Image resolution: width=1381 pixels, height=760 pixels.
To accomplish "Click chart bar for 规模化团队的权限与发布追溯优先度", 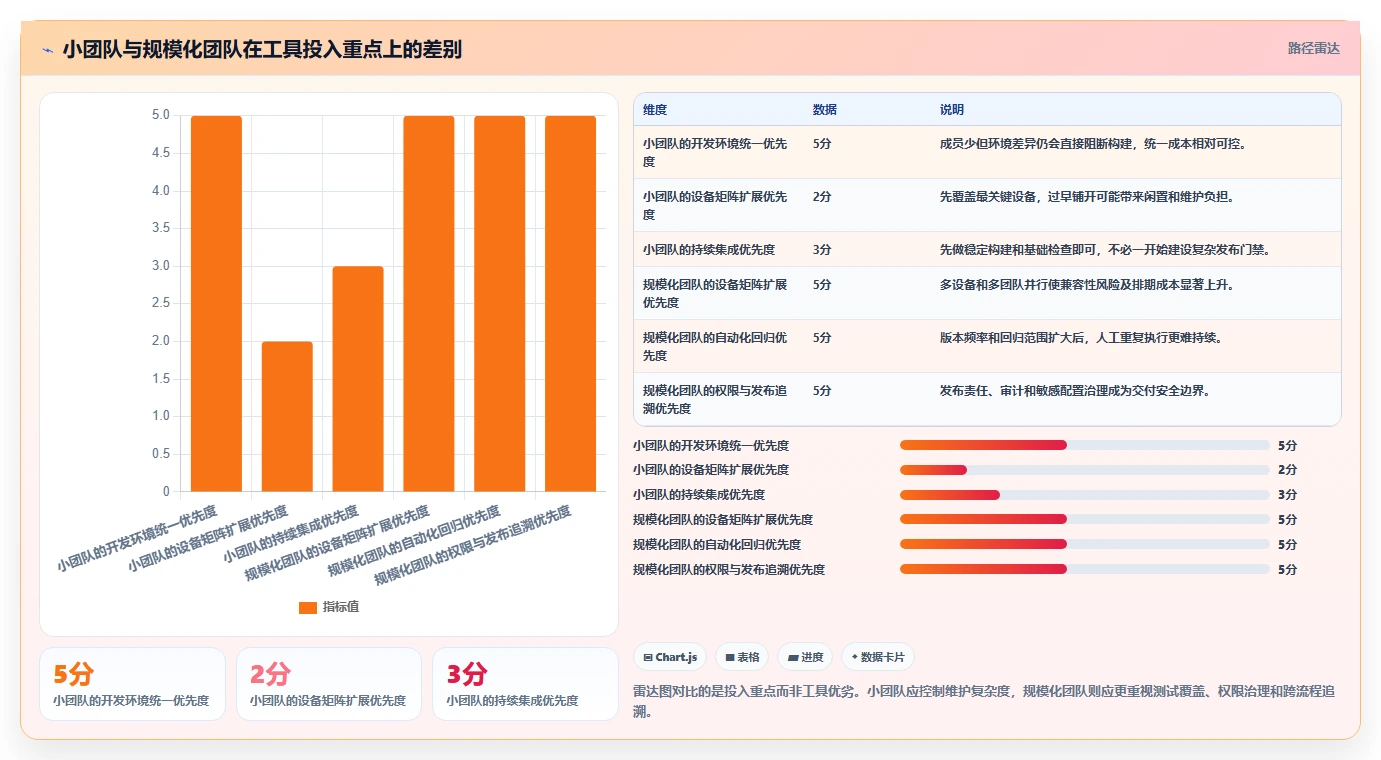I will tap(570, 303).
